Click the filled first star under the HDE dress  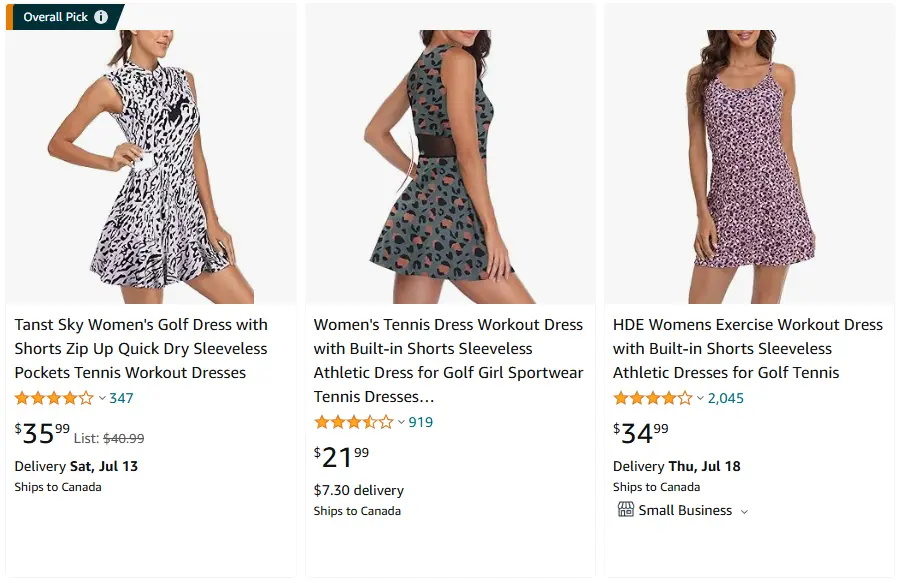(x=618, y=397)
